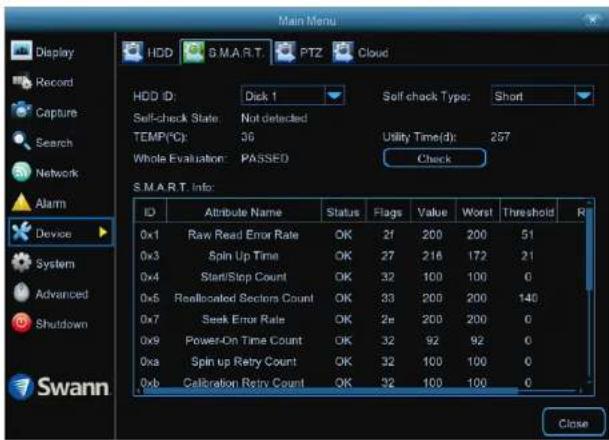Viewport: 609px width, 440px height.
Task: Select the Raw Read Error Rate row
Action: 360,235
